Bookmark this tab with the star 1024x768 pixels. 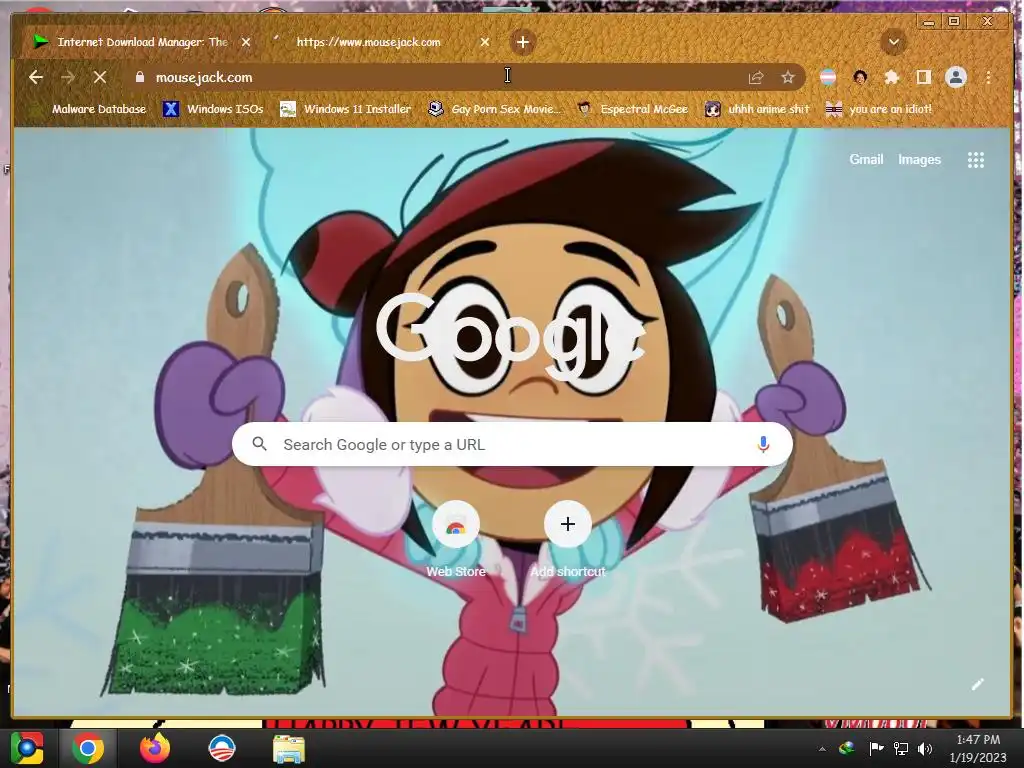788,77
